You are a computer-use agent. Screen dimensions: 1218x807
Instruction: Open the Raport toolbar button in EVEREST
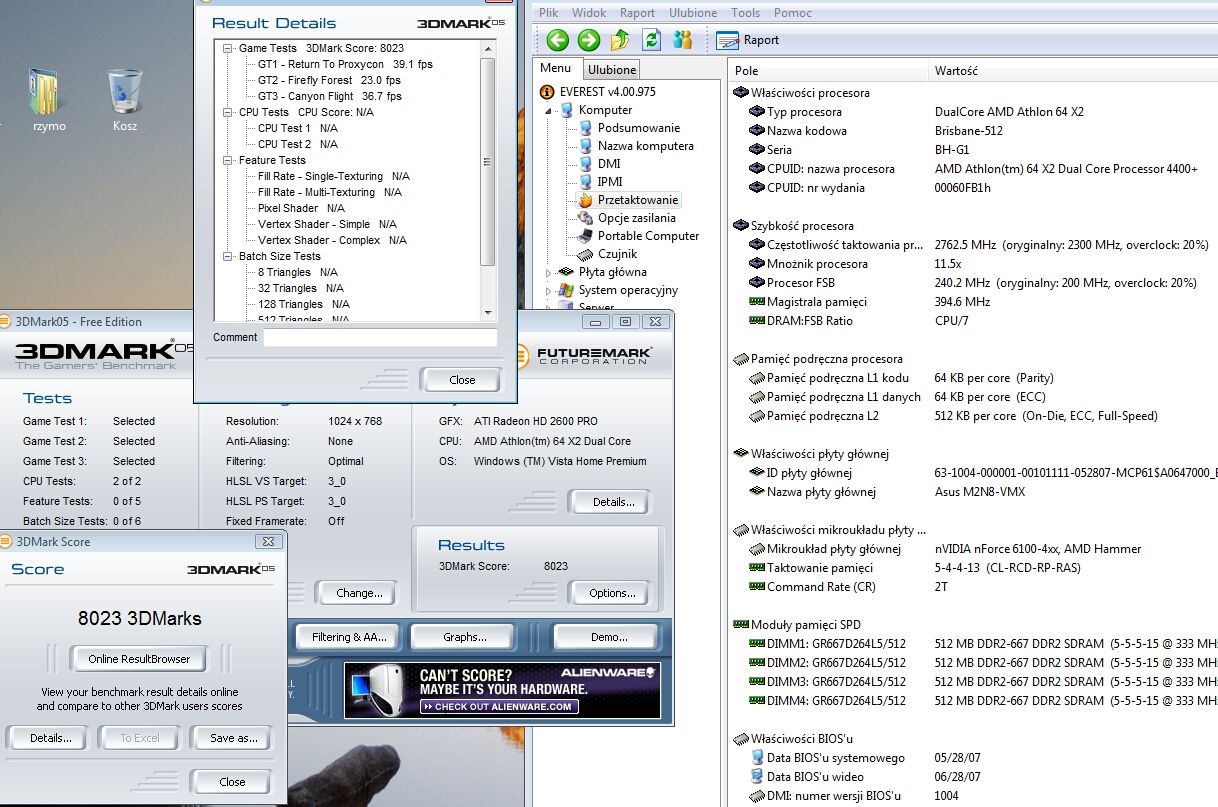click(748, 40)
